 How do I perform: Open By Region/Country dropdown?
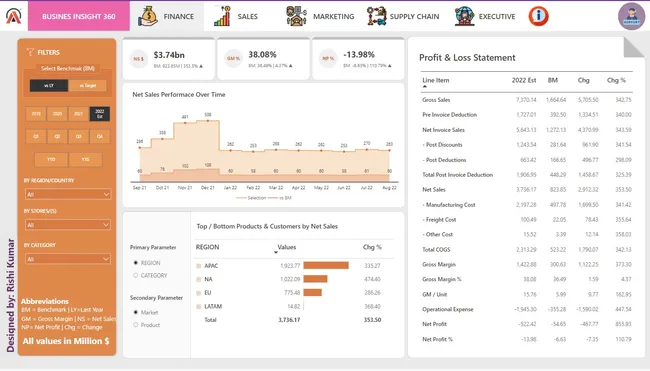[x=68, y=194]
